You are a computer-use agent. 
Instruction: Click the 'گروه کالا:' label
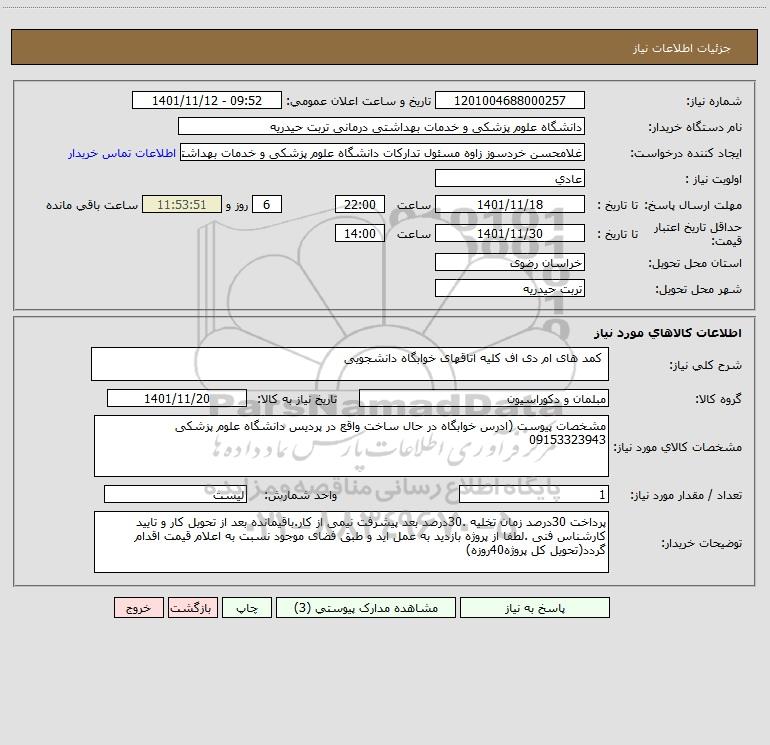click(x=718, y=399)
